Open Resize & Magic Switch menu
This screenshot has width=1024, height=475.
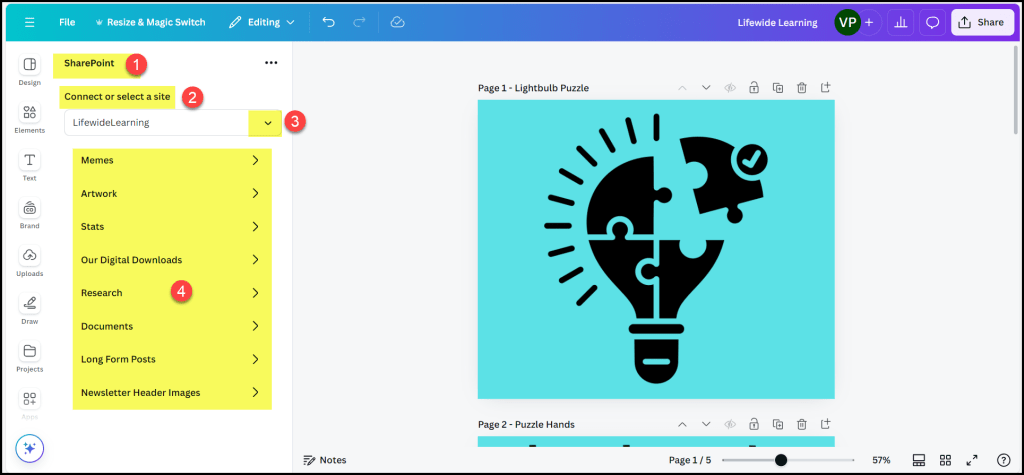(152, 22)
